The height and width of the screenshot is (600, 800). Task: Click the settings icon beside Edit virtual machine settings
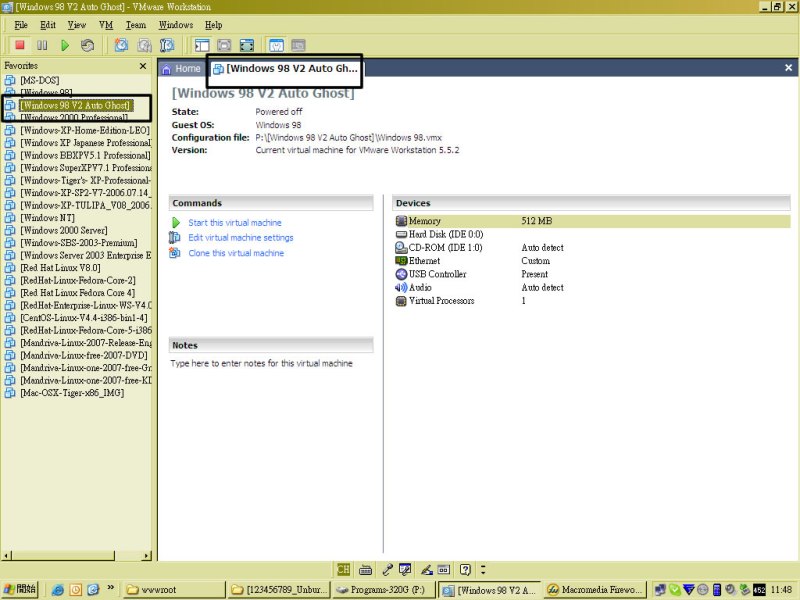[x=175, y=238]
